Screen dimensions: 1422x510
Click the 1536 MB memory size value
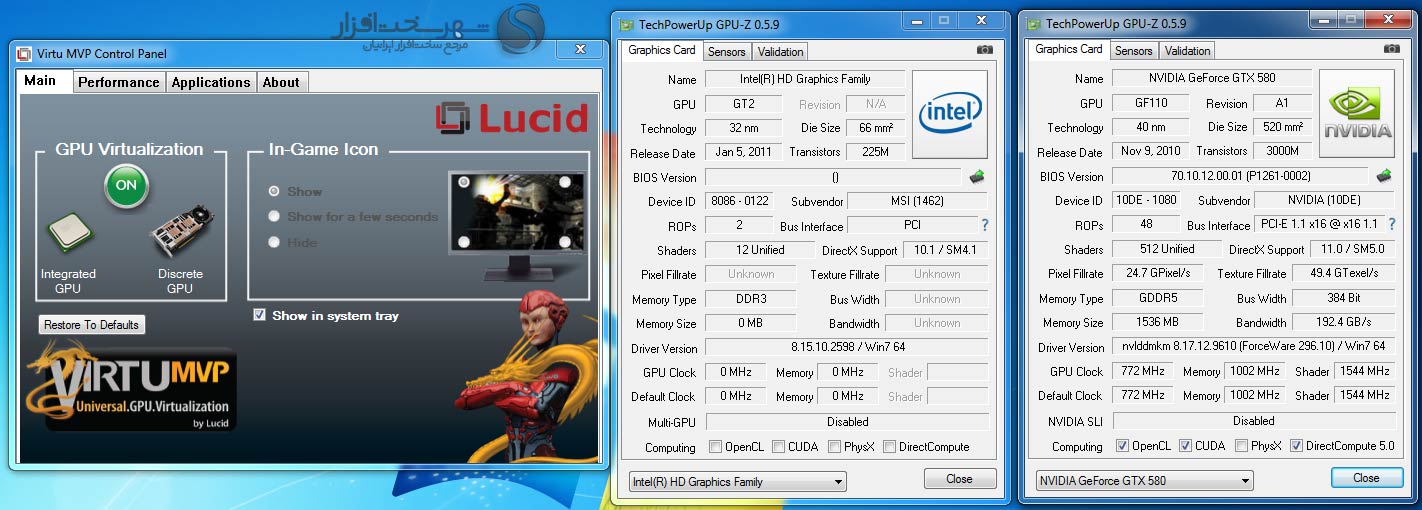pos(1158,322)
